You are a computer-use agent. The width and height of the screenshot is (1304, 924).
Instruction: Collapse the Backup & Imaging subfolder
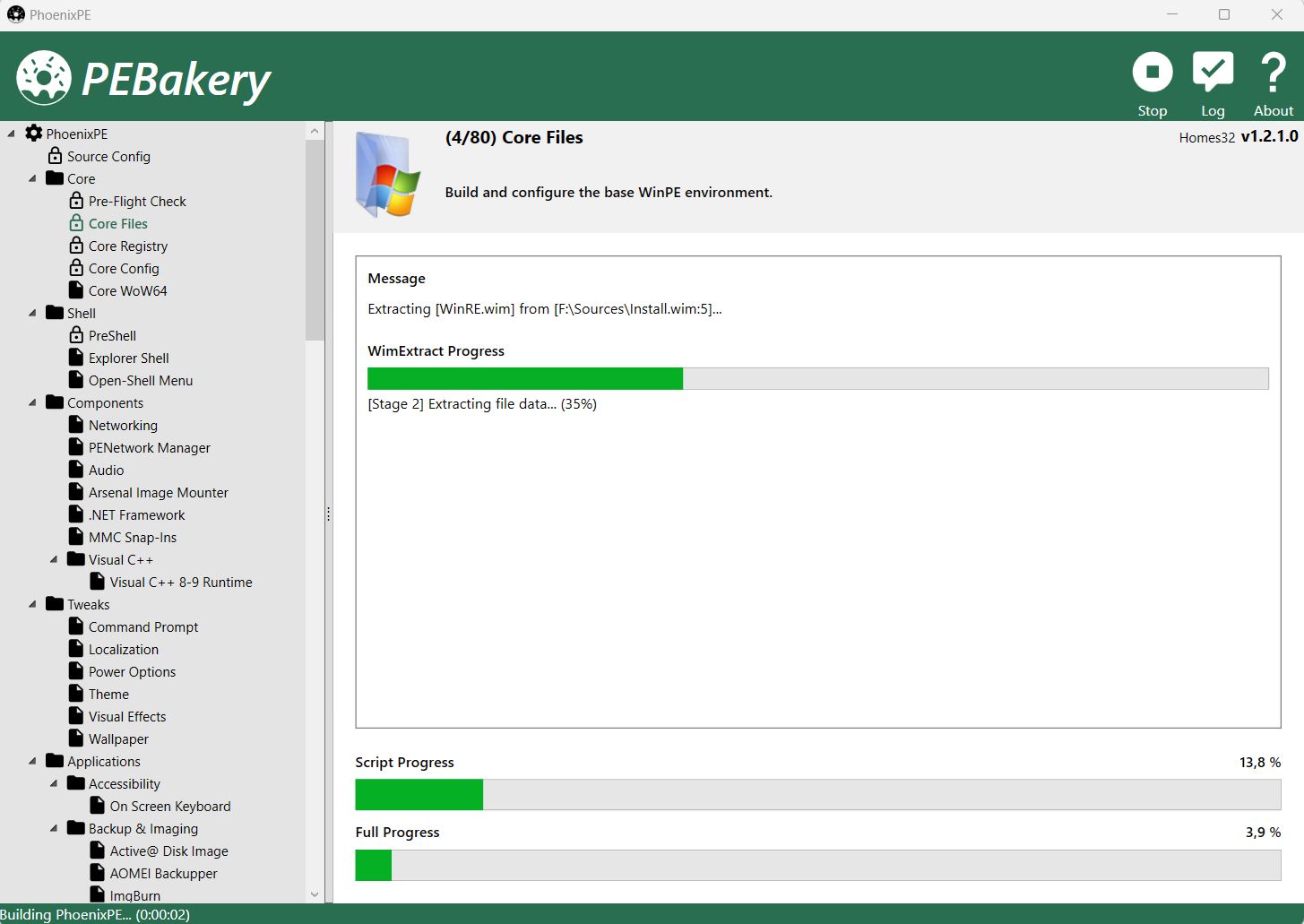(55, 828)
